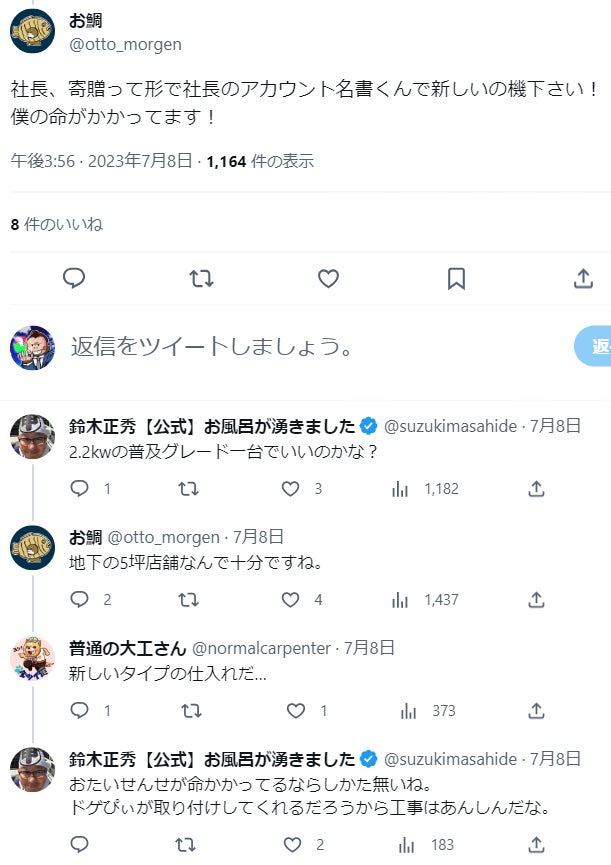
Task: Open the 午後3:56 2023年7月8日 timestamp
Action: (x=102, y=160)
